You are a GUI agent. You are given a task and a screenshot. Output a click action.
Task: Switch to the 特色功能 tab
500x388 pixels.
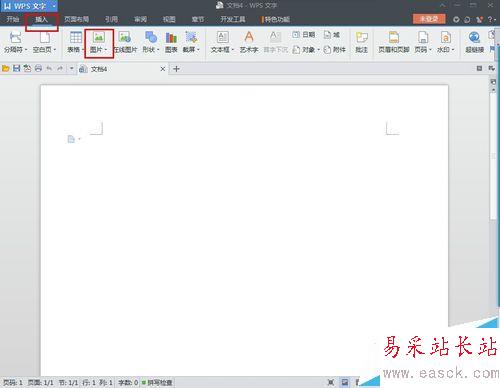277,19
